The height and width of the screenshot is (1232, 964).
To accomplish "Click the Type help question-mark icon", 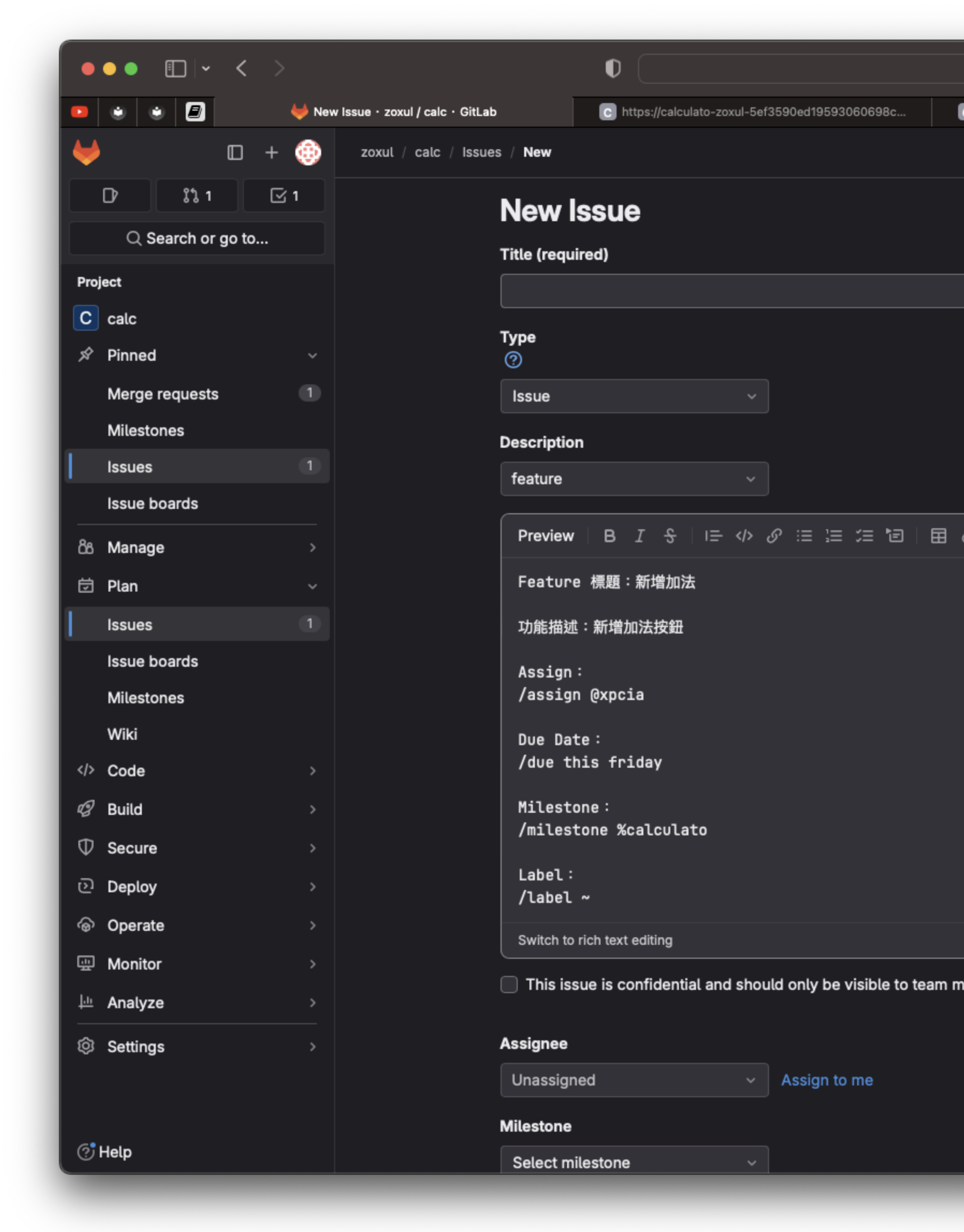I will (x=513, y=360).
